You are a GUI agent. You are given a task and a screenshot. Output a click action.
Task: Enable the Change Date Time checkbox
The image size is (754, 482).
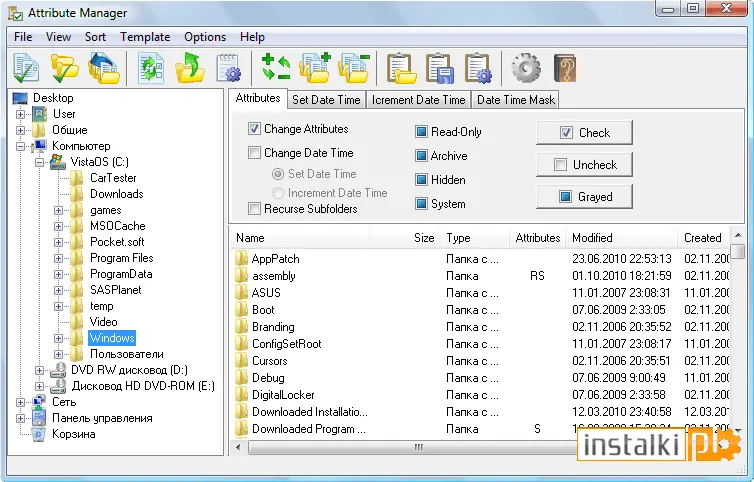click(254, 153)
